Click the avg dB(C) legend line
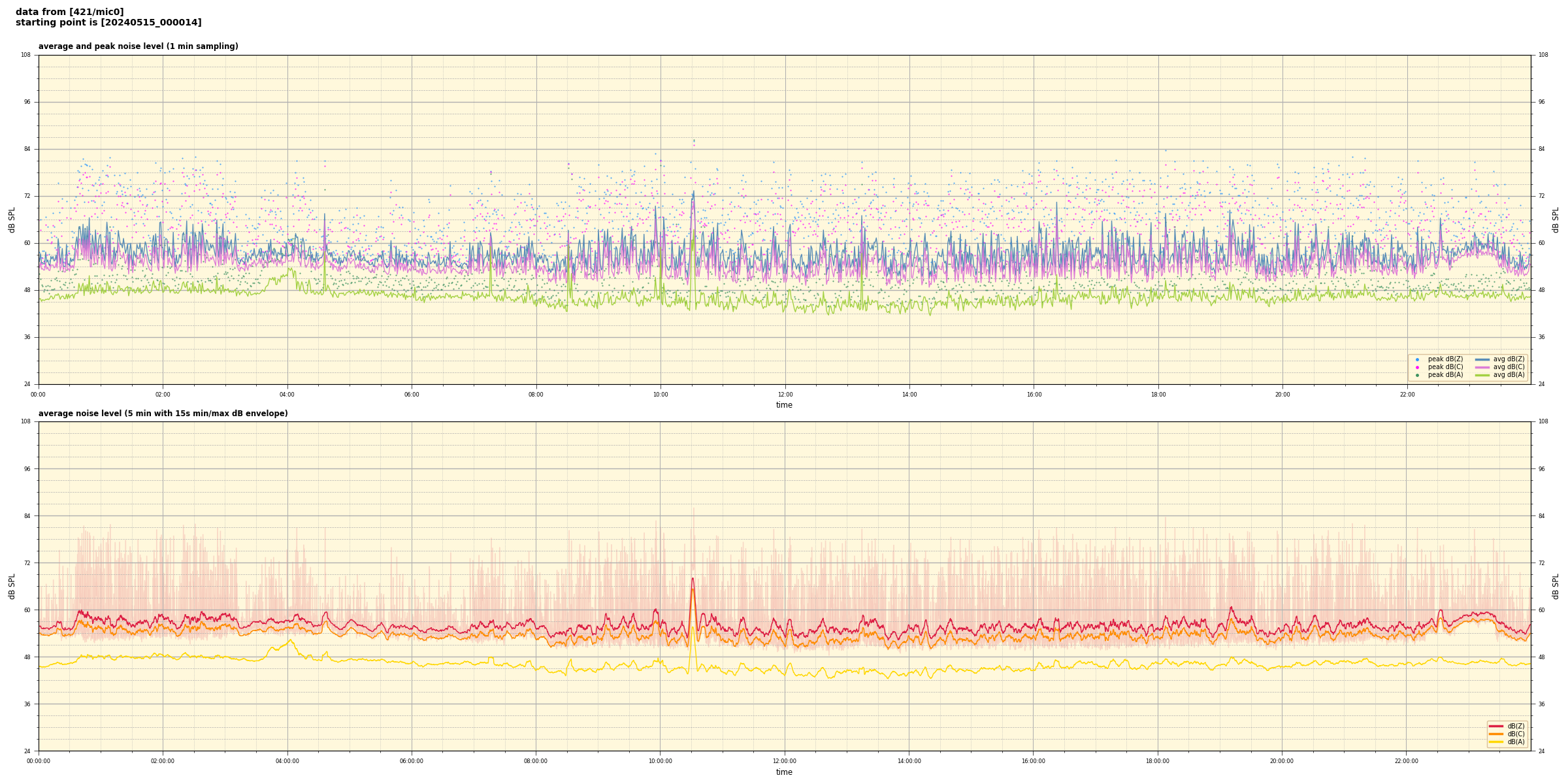Viewport: 1568px width, 784px height. click(1482, 367)
